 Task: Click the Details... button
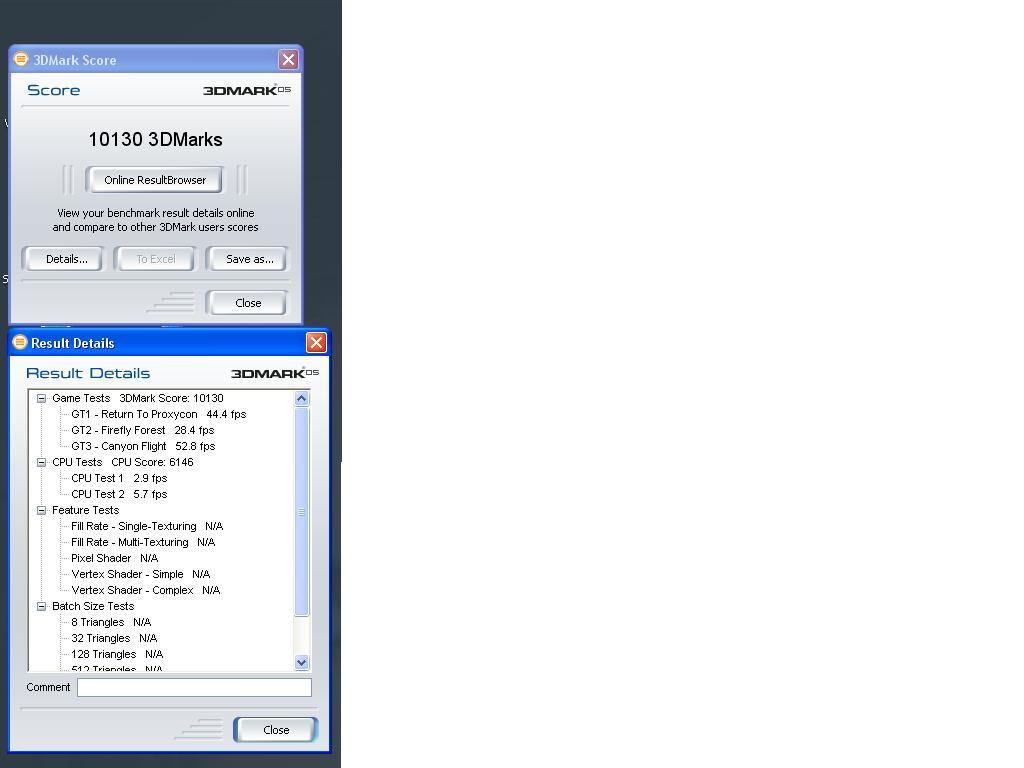click(x=63, y=259)
